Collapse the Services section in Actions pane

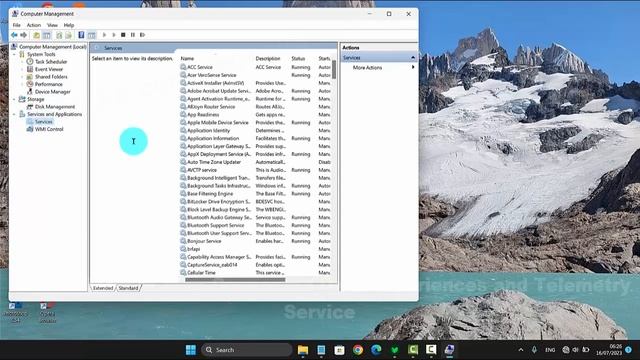tap(413, 58)
